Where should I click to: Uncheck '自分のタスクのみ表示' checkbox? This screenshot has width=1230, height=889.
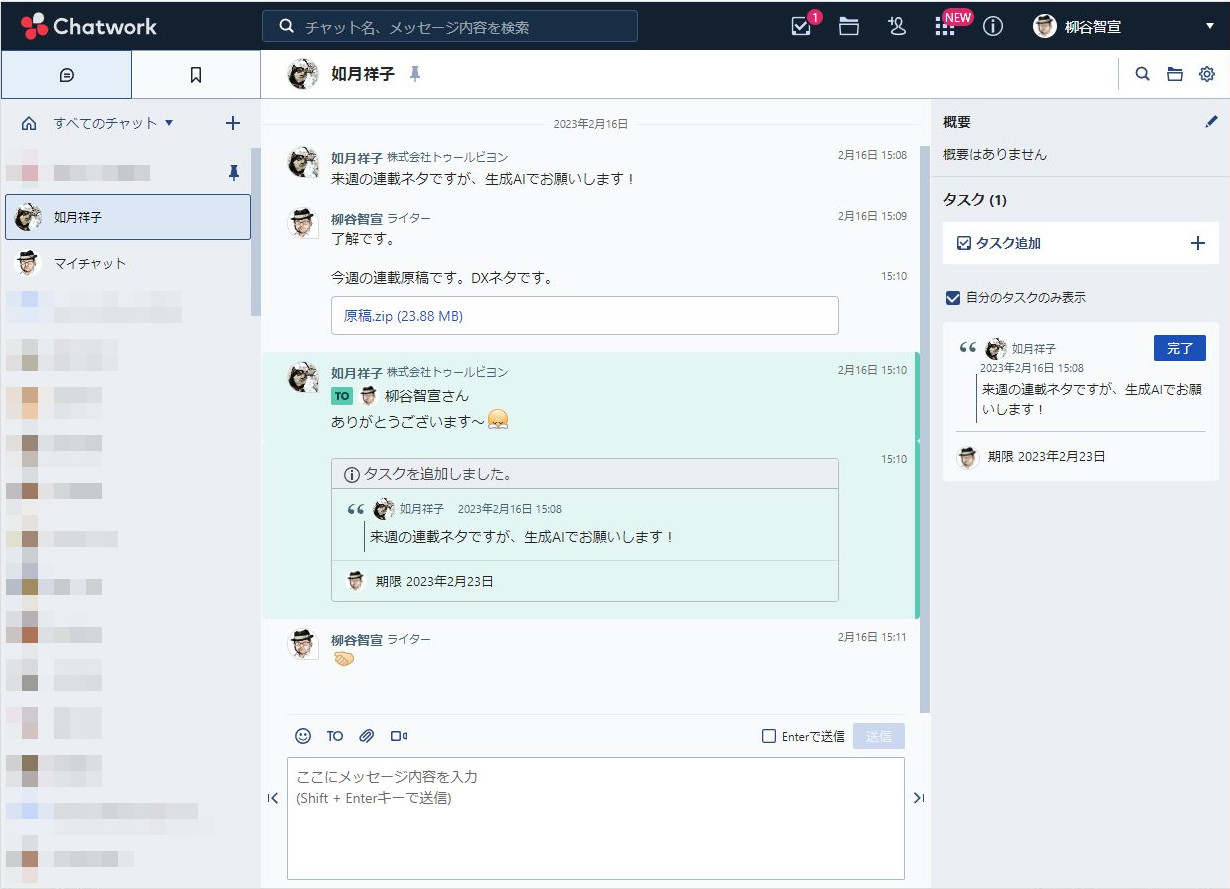pos(953,298)
